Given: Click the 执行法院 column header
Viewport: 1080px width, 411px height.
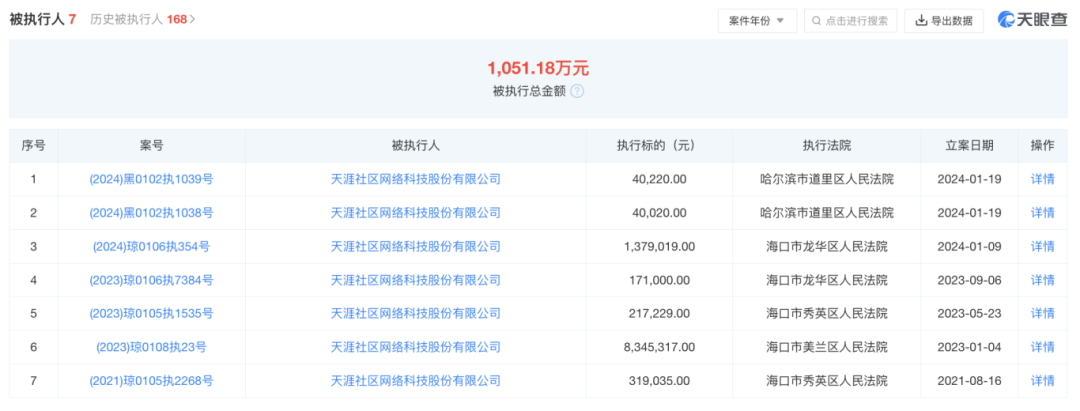Looking at the screenshot, I should (x=827, y=145).
